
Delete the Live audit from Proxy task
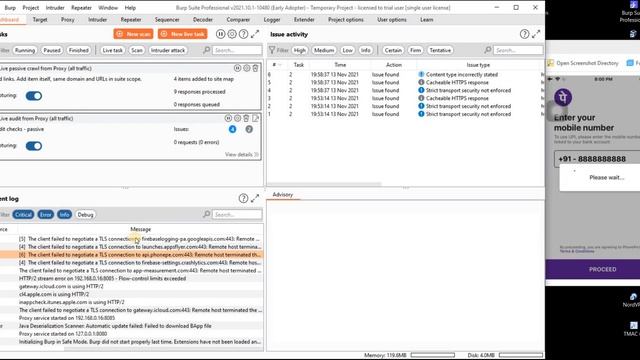(x=246, y=118)
